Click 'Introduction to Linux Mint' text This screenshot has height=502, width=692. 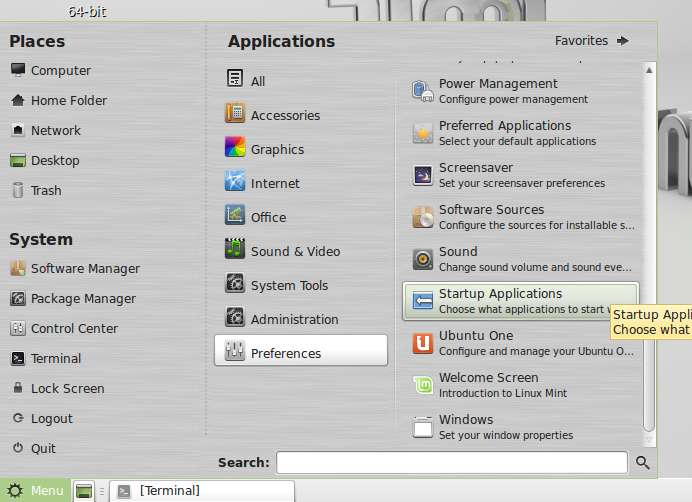503,393
